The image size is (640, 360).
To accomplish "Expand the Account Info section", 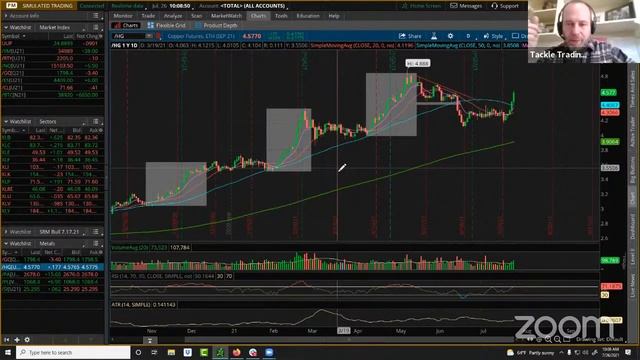I will coord(6,16).
